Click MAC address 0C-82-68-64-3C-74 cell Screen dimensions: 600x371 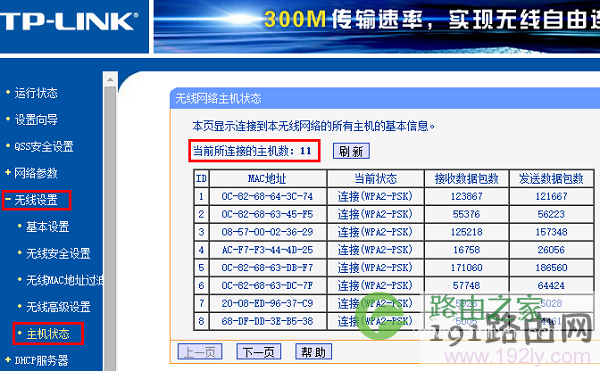267,197
